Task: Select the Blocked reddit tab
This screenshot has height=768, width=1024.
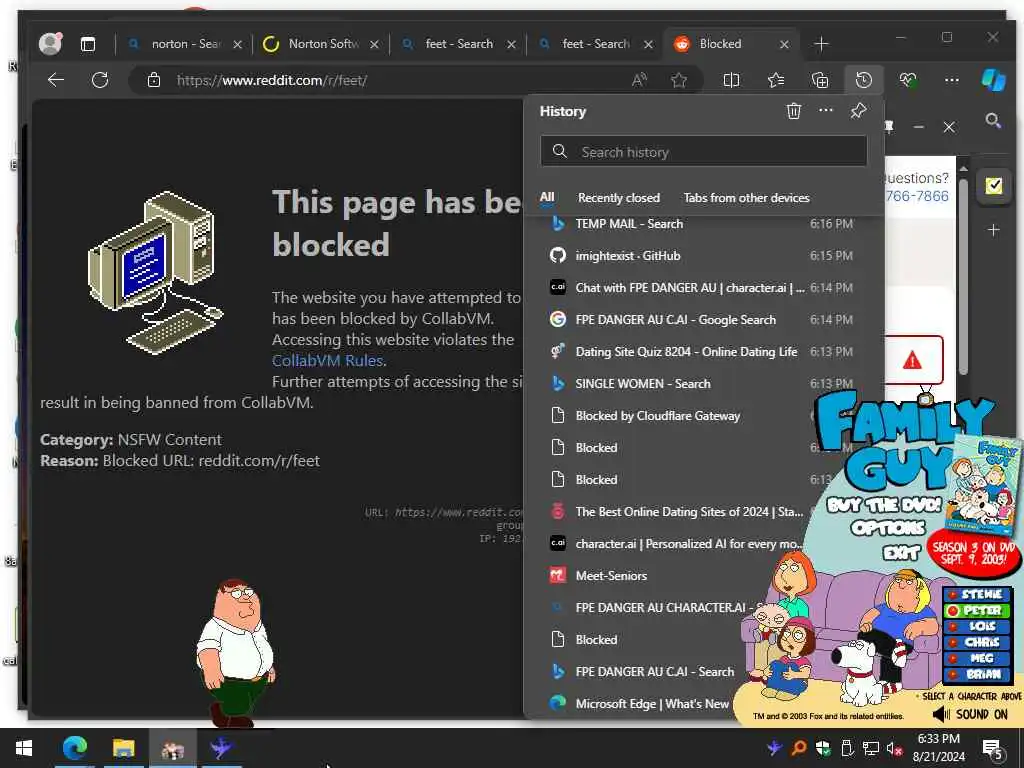Action: point(730,44)
